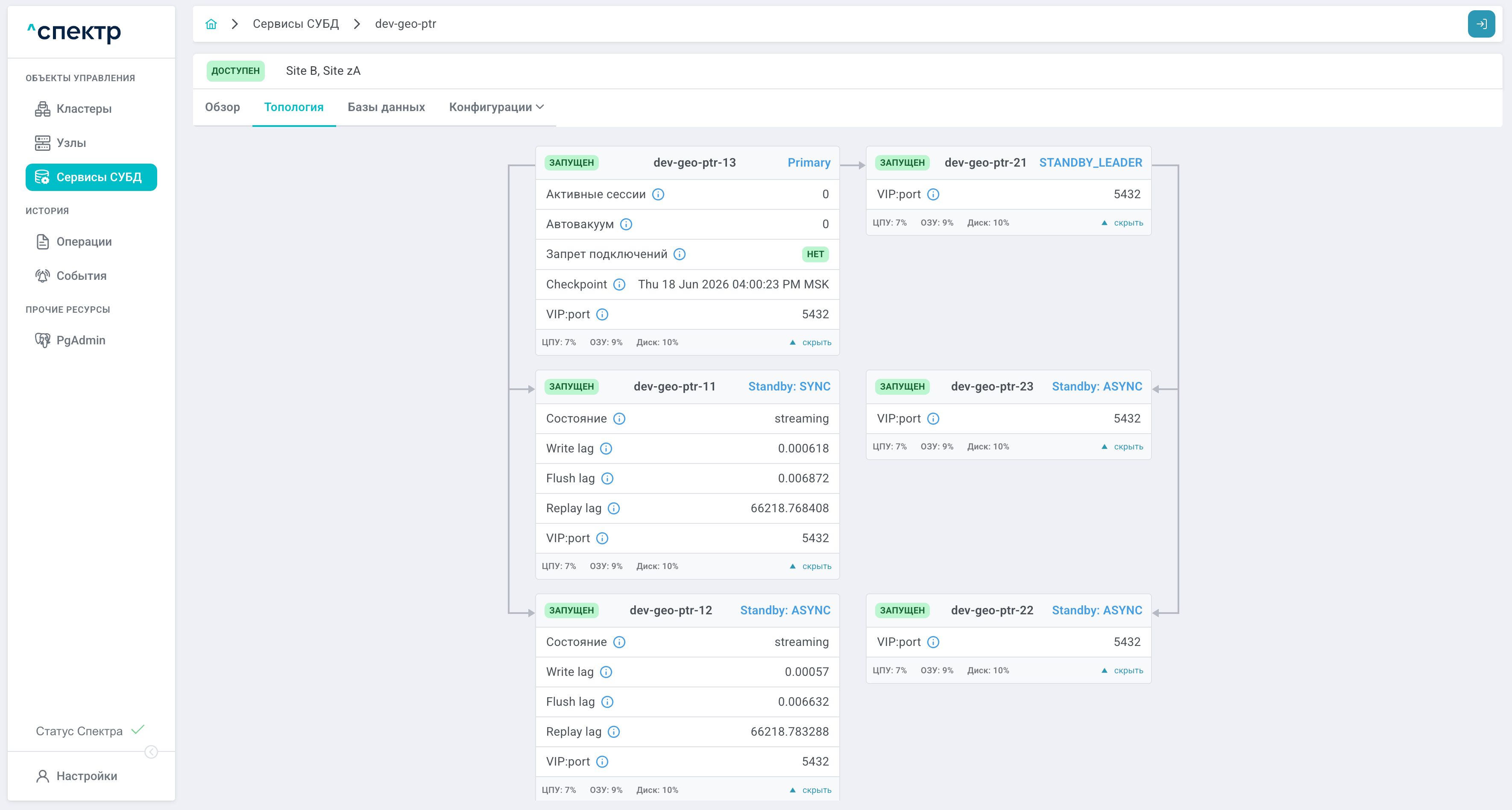Switch to the Обзор tab
Image resolution: width=1512 pixels, height=810 pixels.
[223, 107]
